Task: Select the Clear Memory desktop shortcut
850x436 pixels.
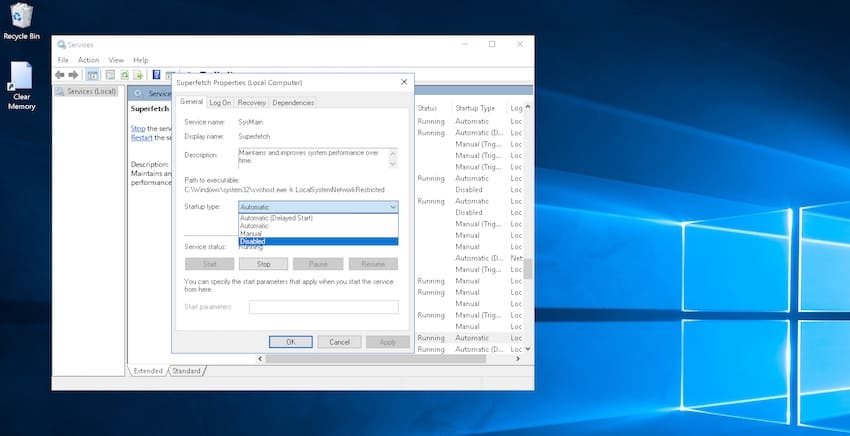Action: 21,86
